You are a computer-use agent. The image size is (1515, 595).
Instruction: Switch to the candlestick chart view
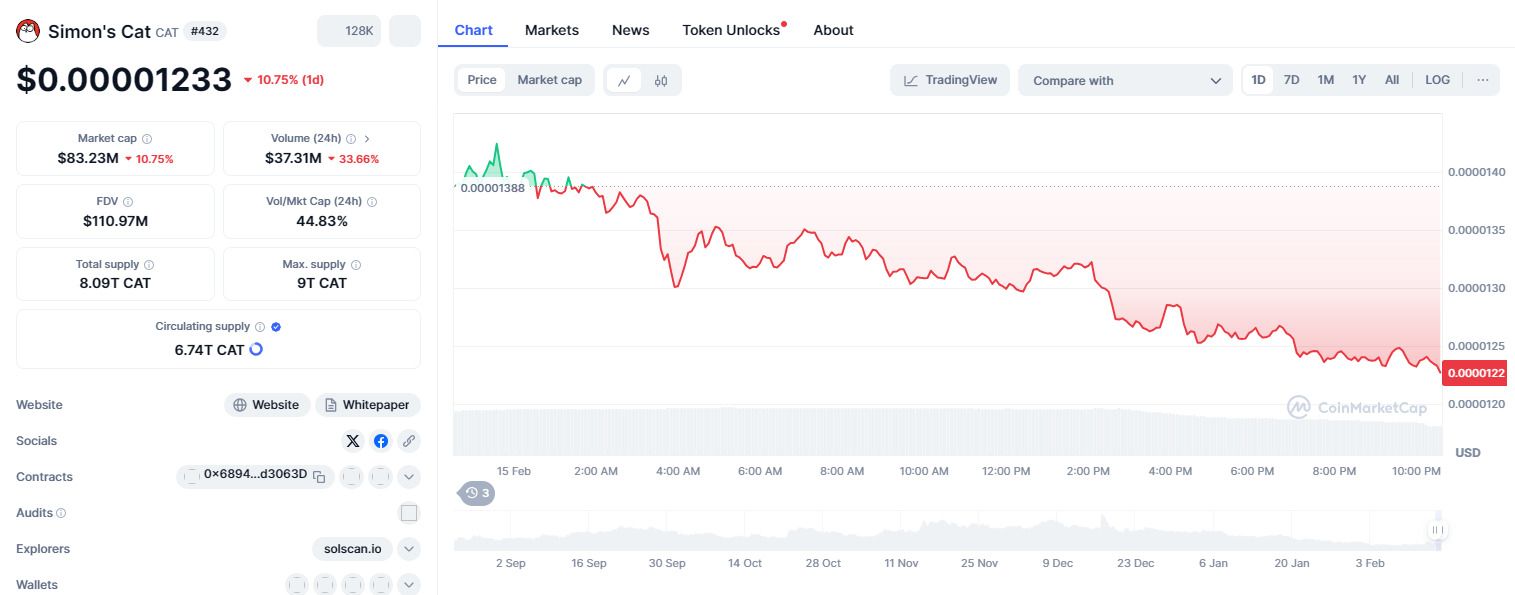click(x=661, y=81)
